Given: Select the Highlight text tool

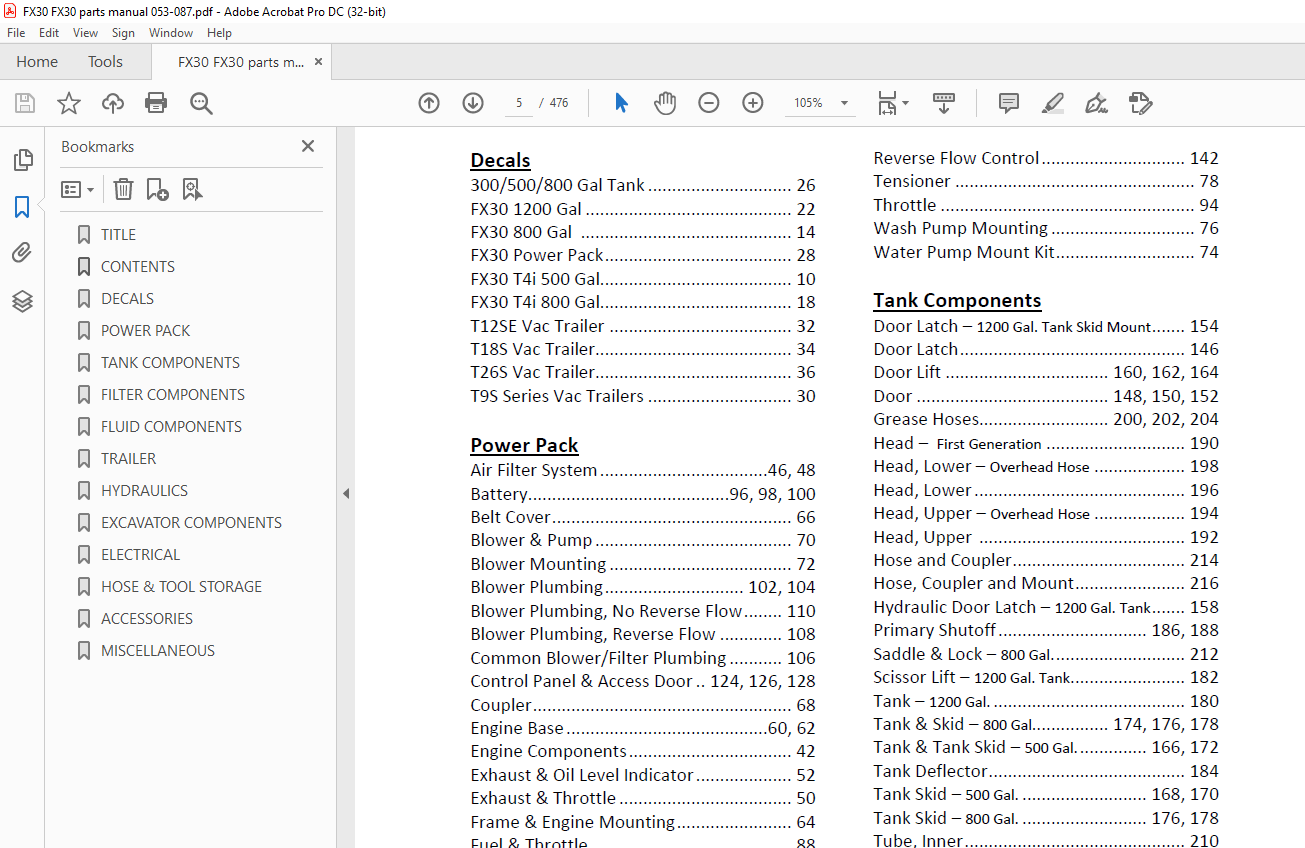Looking at the screenshot, I should (x=1052, y=103).
